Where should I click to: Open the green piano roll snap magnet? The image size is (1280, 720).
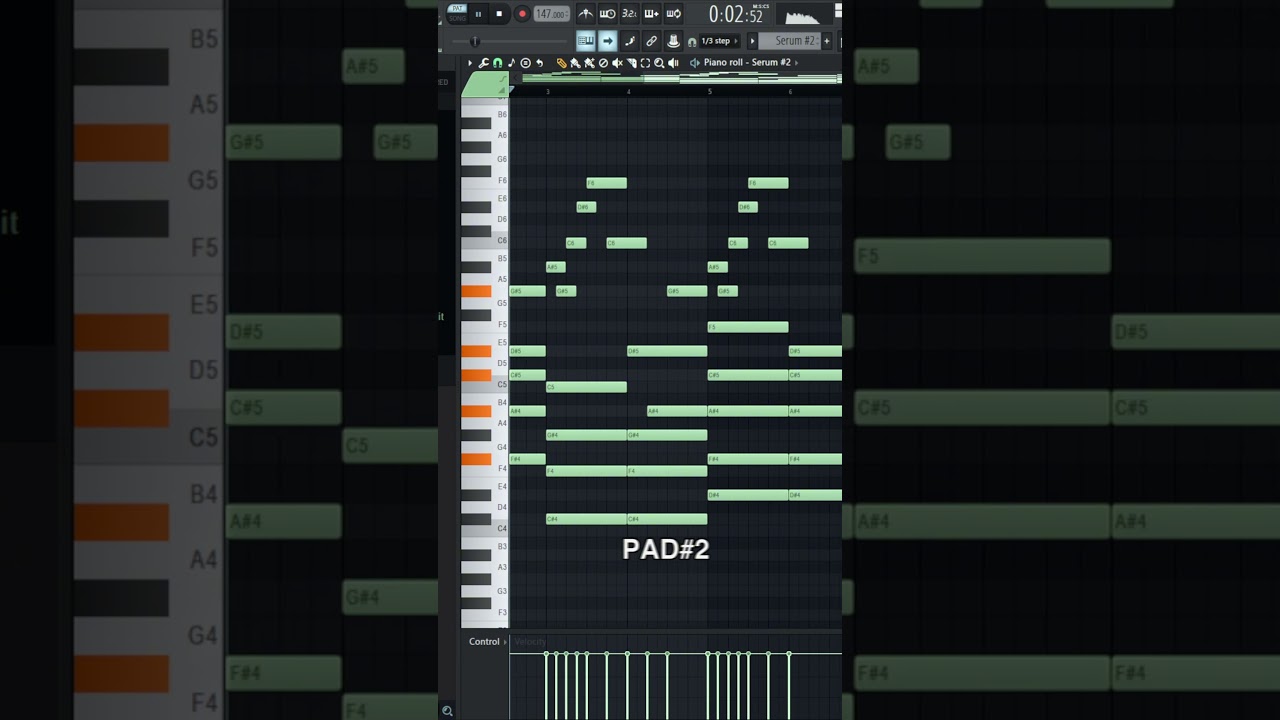[x=497, y=63]
